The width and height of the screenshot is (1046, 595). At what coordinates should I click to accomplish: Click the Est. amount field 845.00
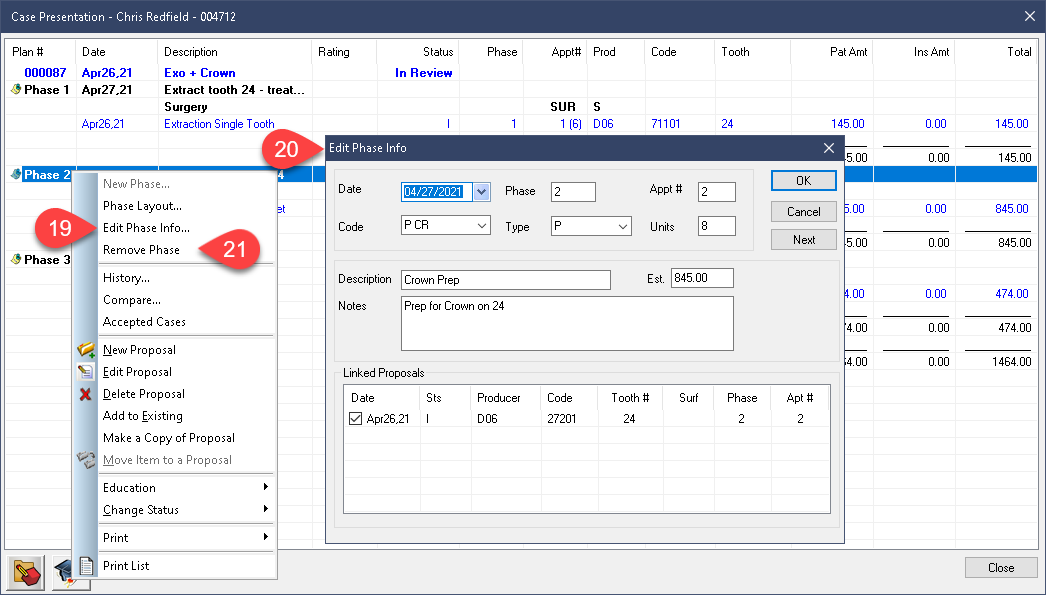coord(702,278)
